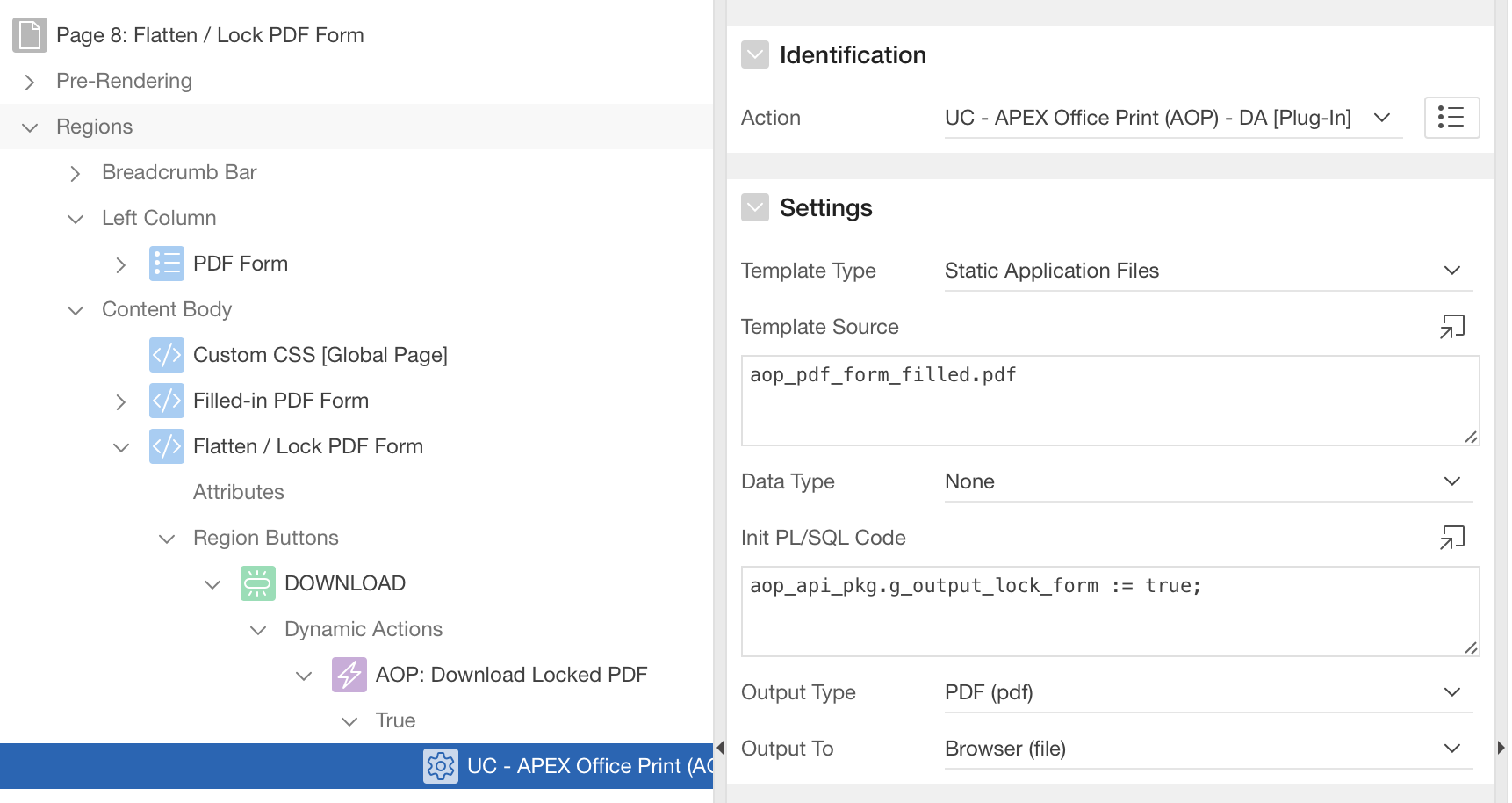Screen dimensions: 1512x803
Task: Collapse the Regions tree node
Action: click(x=30, y=127)
